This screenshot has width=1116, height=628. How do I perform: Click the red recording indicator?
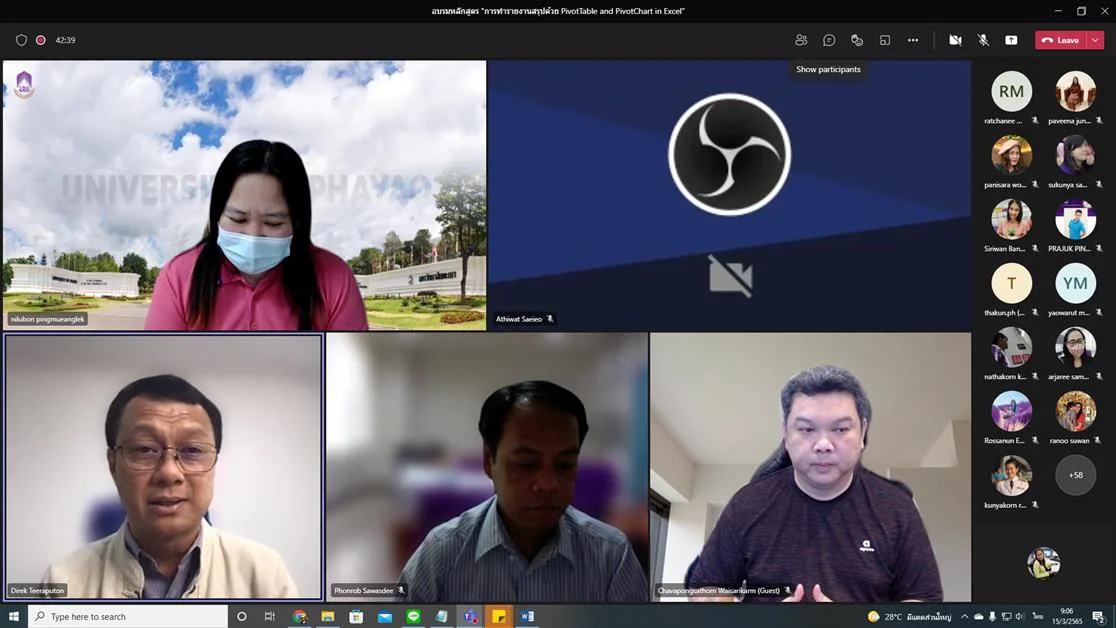(x=41, y=40)
